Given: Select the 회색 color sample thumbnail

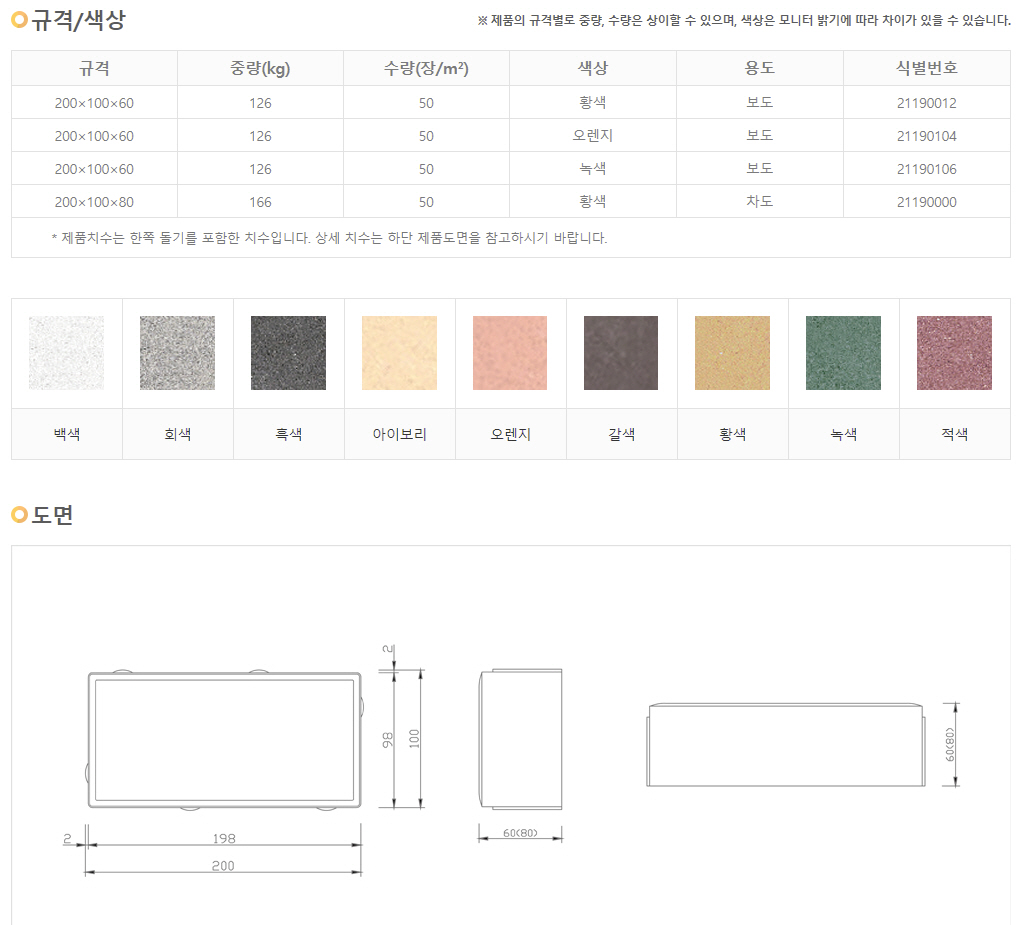Looking at the screenshot, I should [177, 352].
